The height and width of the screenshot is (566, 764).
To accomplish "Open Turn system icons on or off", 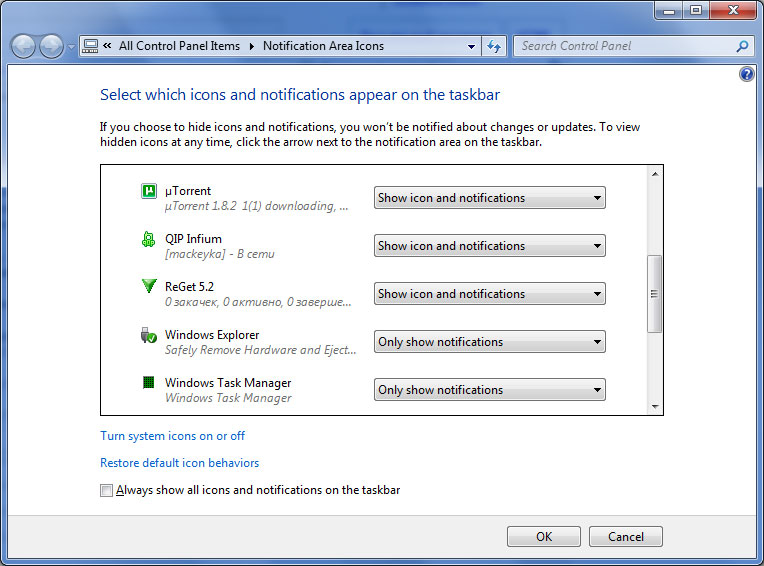I will pyautogui.click(x=172, y=436).
